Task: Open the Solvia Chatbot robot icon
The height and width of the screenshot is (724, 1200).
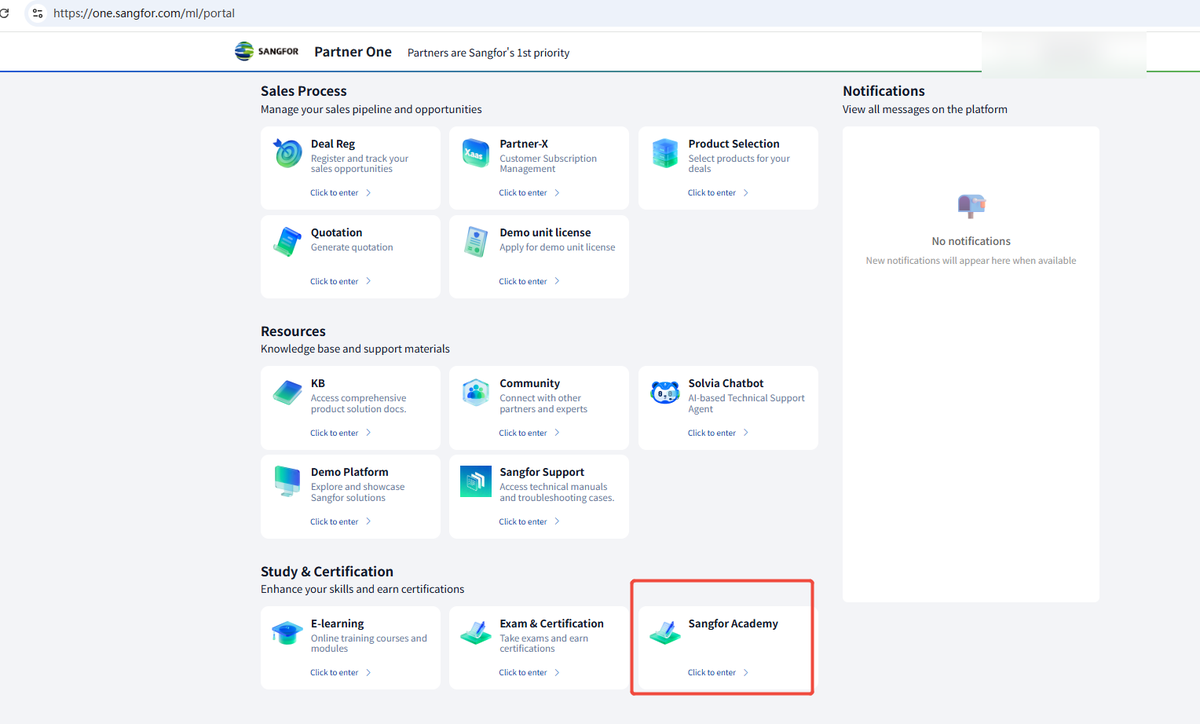Action: (665, 393)
